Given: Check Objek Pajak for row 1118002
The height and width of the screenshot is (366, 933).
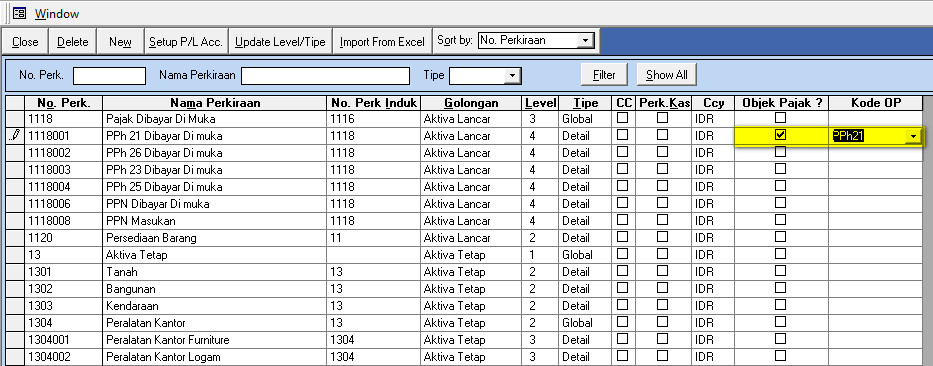Looking at the screenshot, I should 781,152.
